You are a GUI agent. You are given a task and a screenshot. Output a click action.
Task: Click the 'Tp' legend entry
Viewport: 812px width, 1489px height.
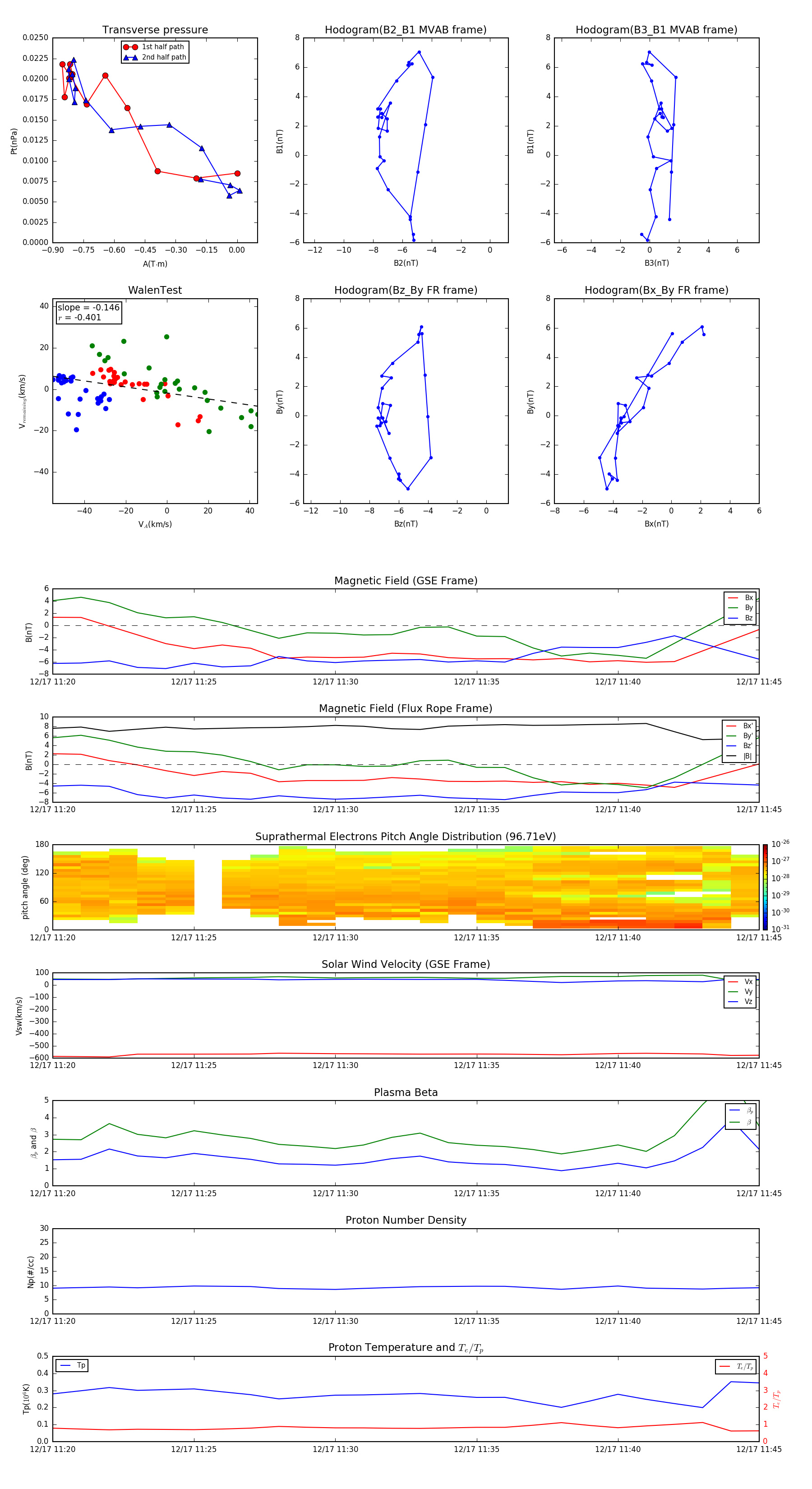[72, 1365]
